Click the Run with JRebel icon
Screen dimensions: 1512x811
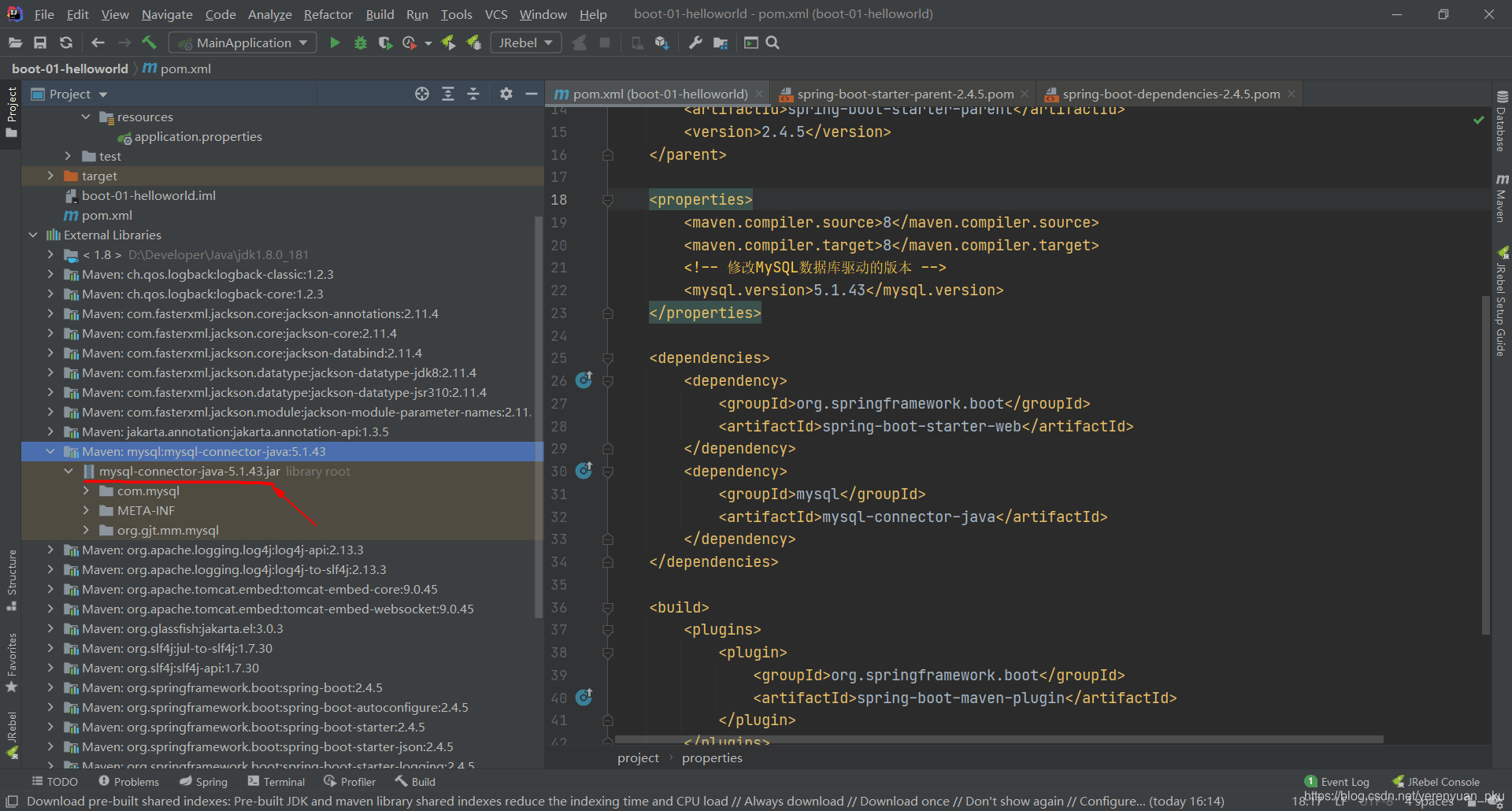448,43
